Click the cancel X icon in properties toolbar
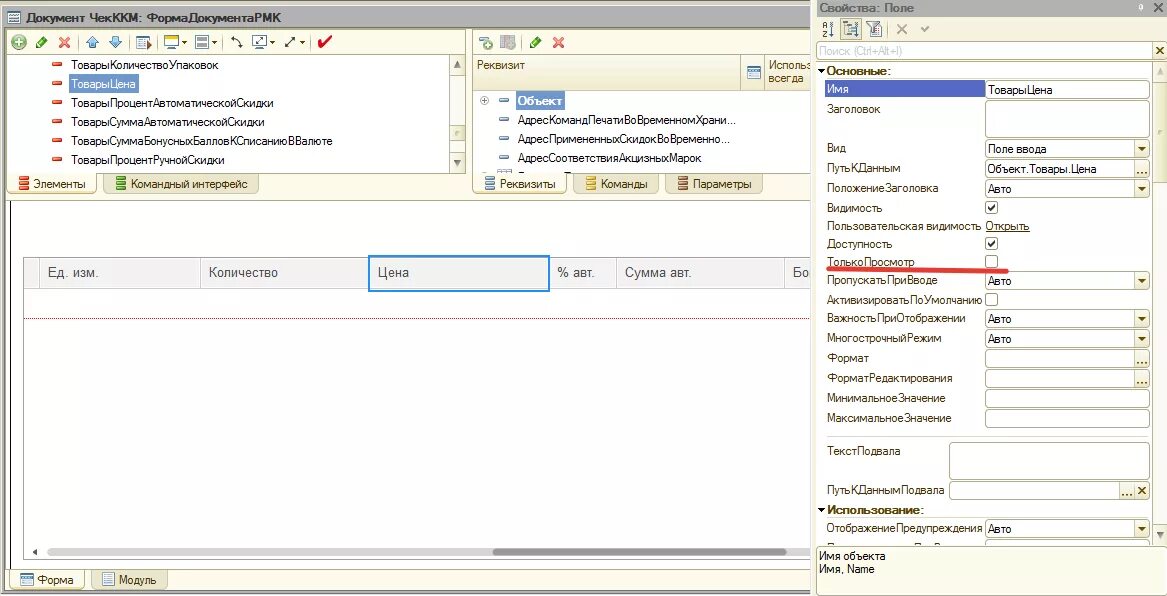The width and height of the screenshot is (1167, 596). [x=901, y=29]
